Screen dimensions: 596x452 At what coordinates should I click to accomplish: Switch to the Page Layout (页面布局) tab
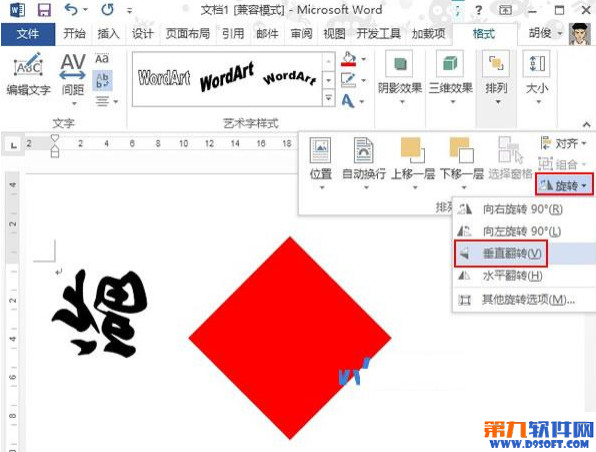point(187,34)
